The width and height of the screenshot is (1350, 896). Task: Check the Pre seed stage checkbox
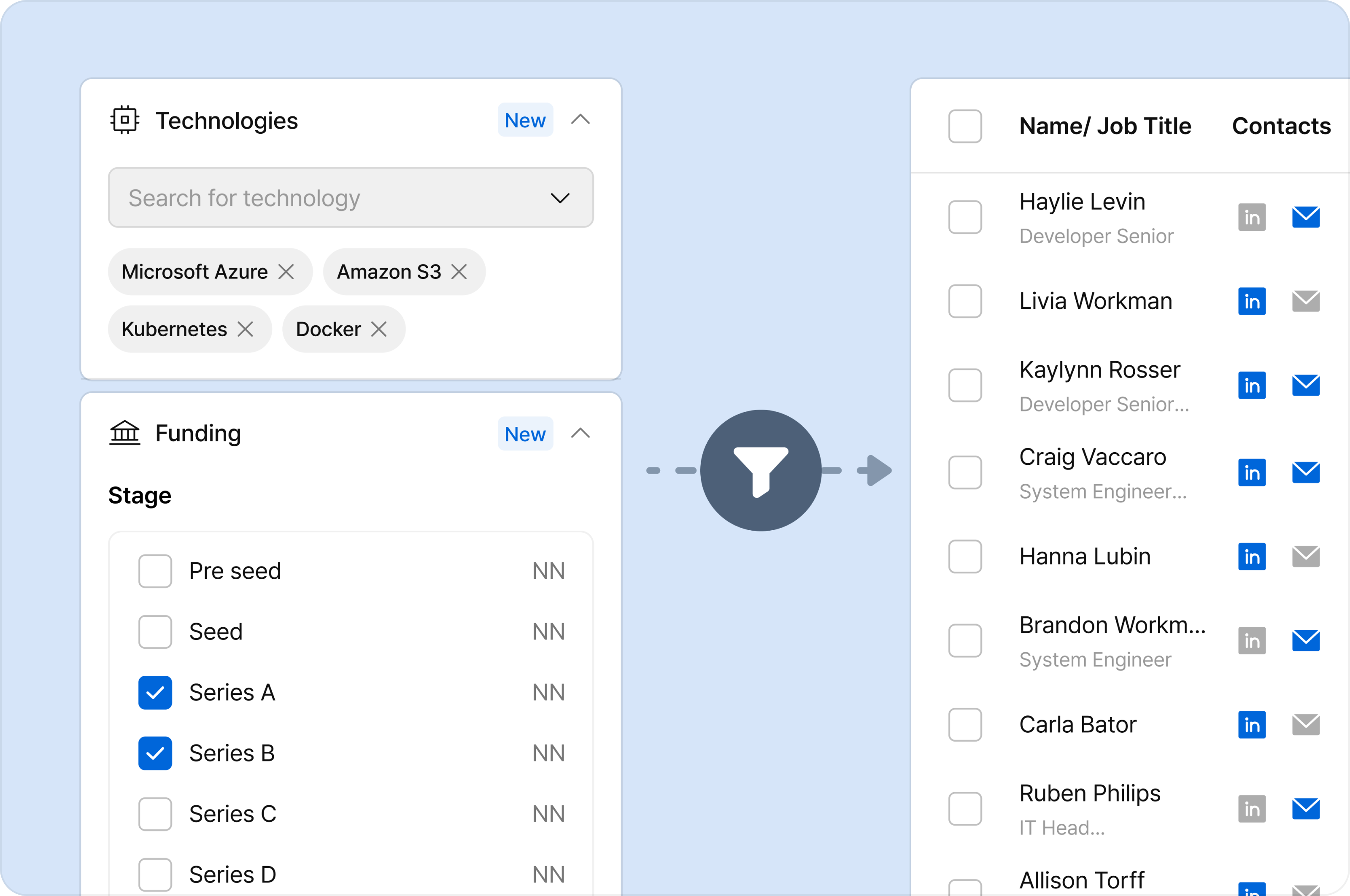pos(155,571)
